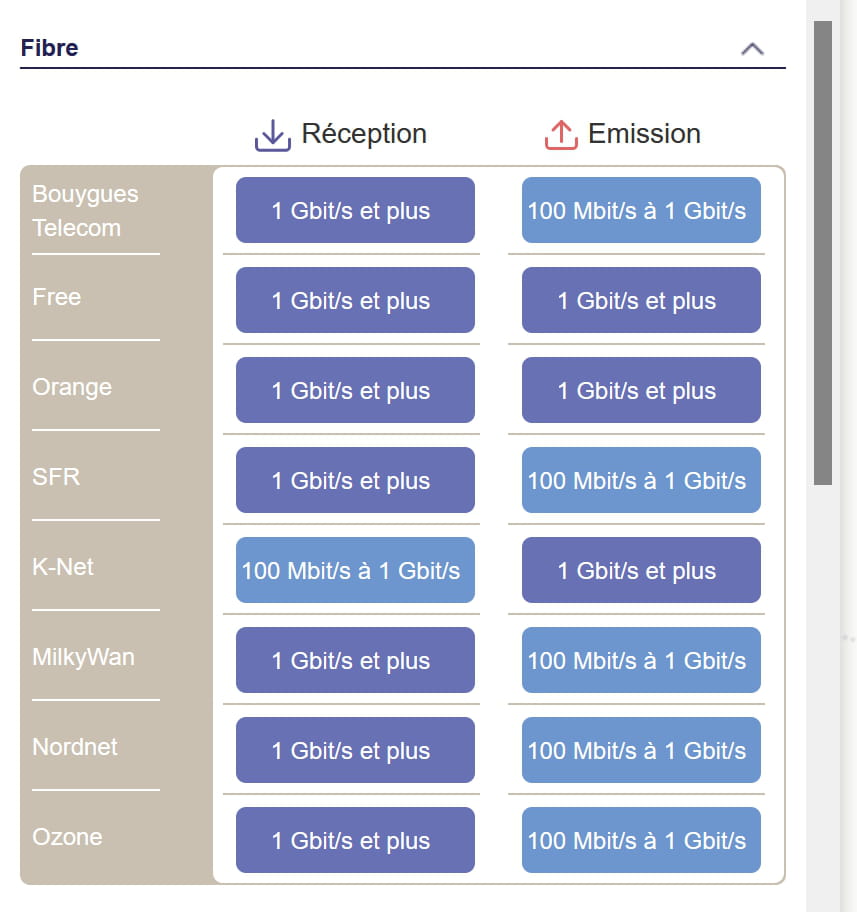This screenshot has width=857, height=912.
Task: Click the Emission upload icon
Action: click(x=561, y=135)
